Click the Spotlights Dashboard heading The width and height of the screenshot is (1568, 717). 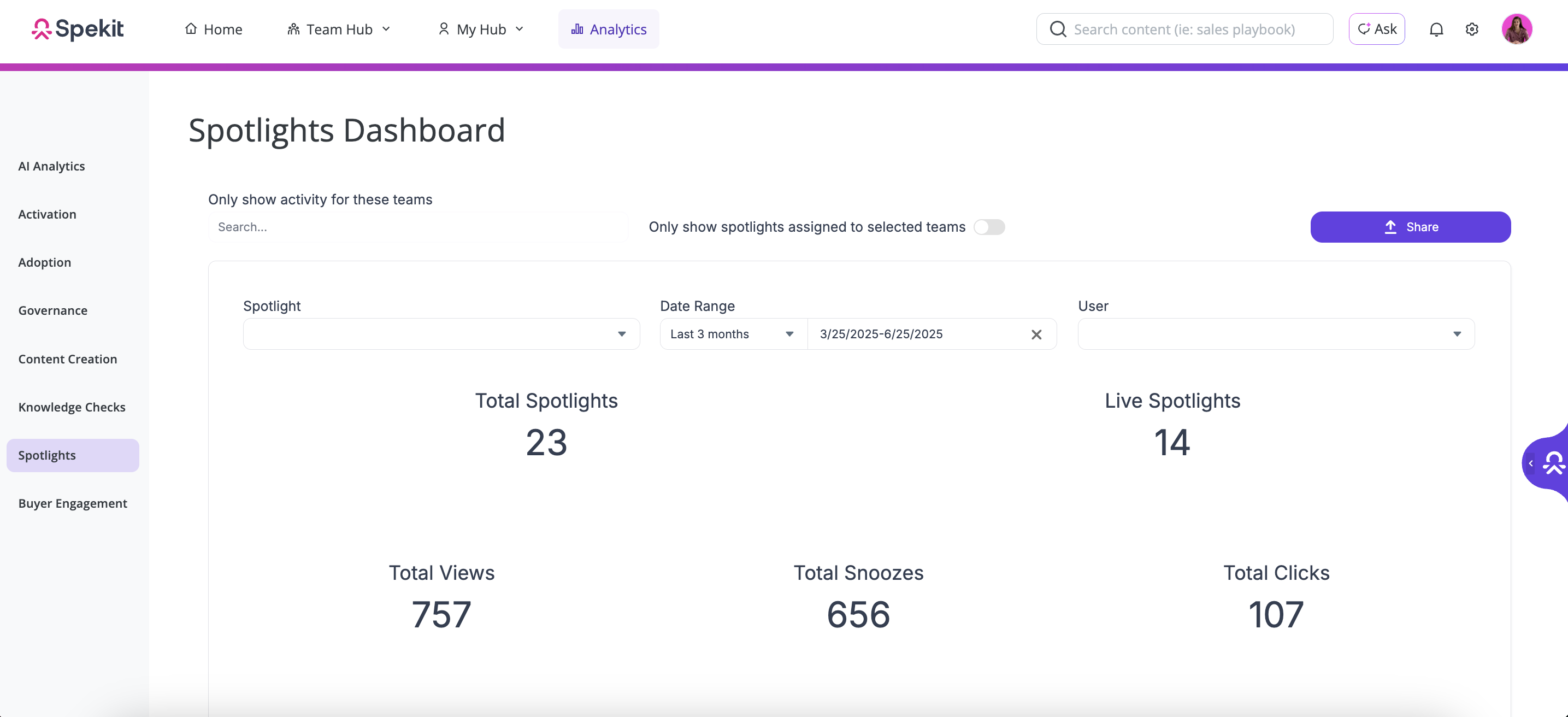tap(347, 130)
